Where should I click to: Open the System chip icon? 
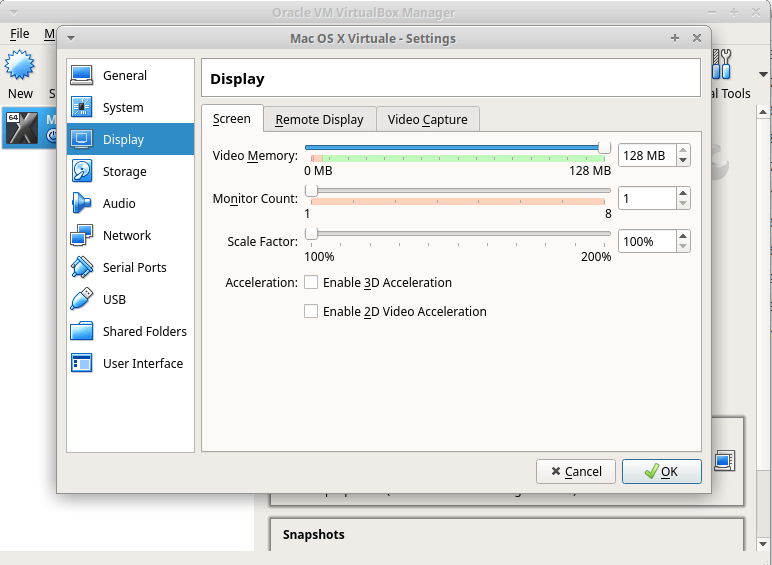click(82, 107)
